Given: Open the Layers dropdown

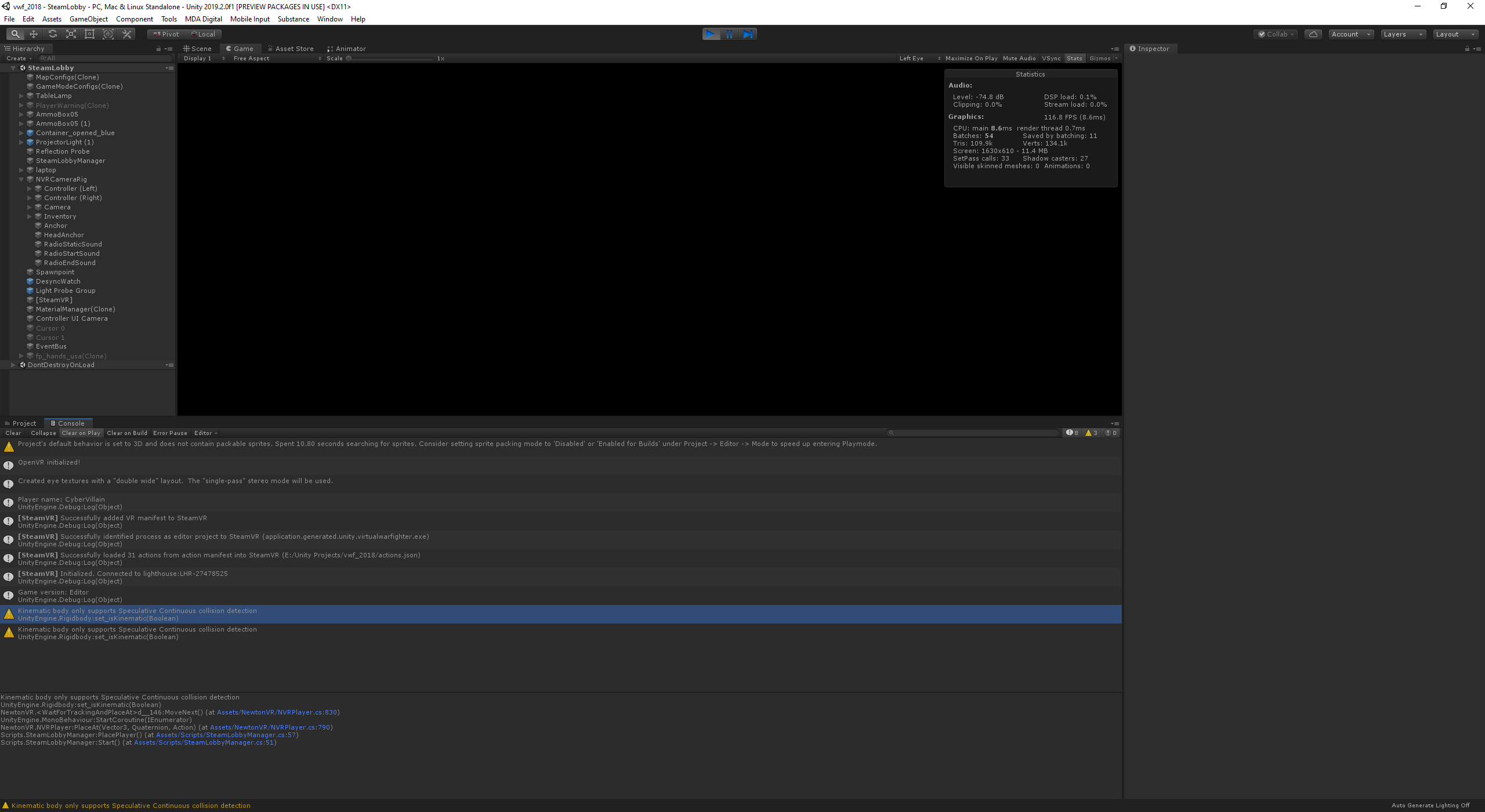Looking at the screenshot, I should click(x=1403, y=34).
